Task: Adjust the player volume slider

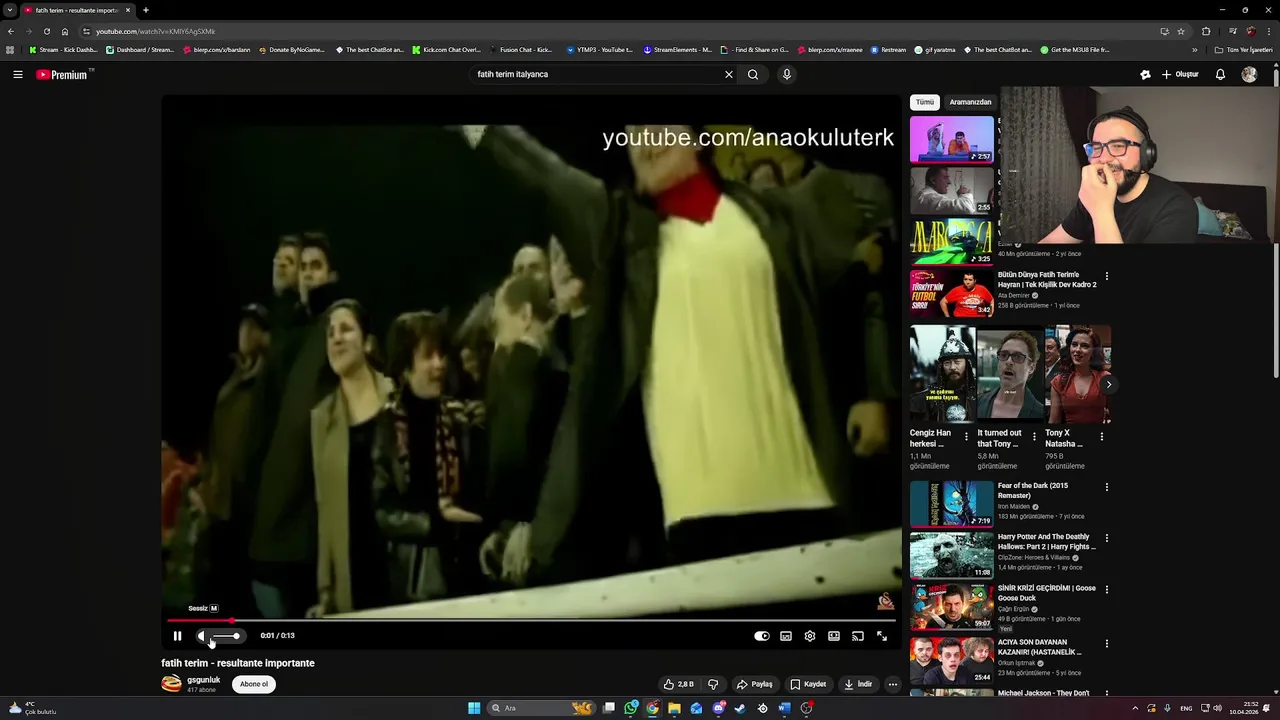Action: click(x=227, y=636)
